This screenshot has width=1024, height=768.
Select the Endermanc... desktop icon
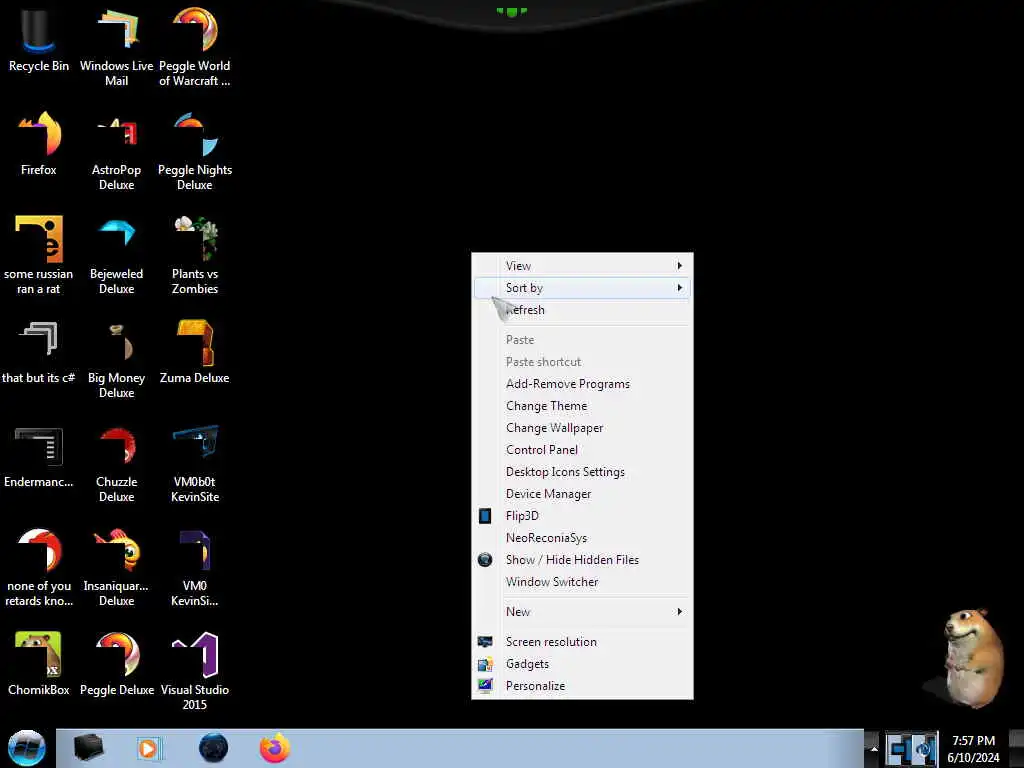pyautogui.click(x=39, y=456)
